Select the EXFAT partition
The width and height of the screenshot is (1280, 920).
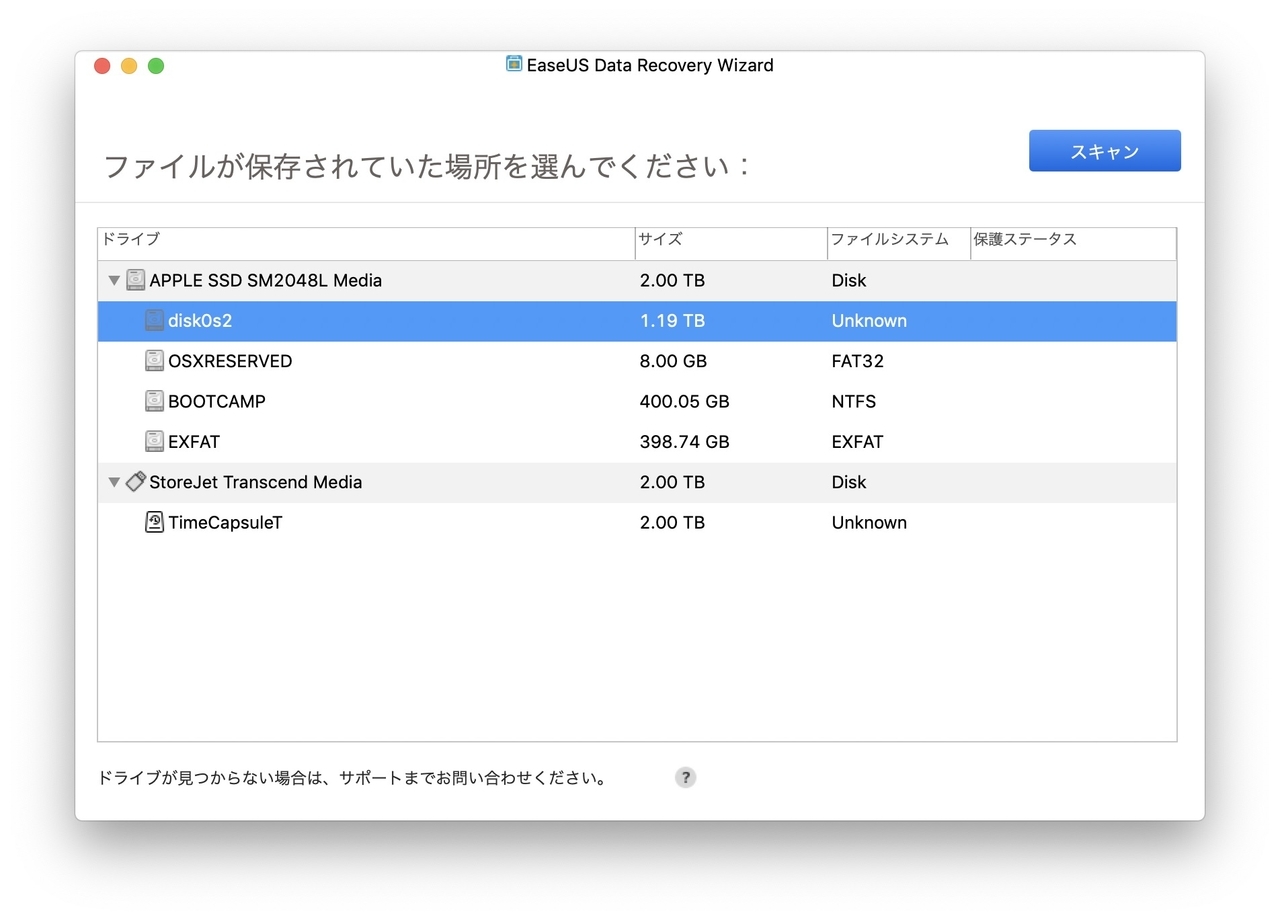pyautogui.click(x=637, y=441)
